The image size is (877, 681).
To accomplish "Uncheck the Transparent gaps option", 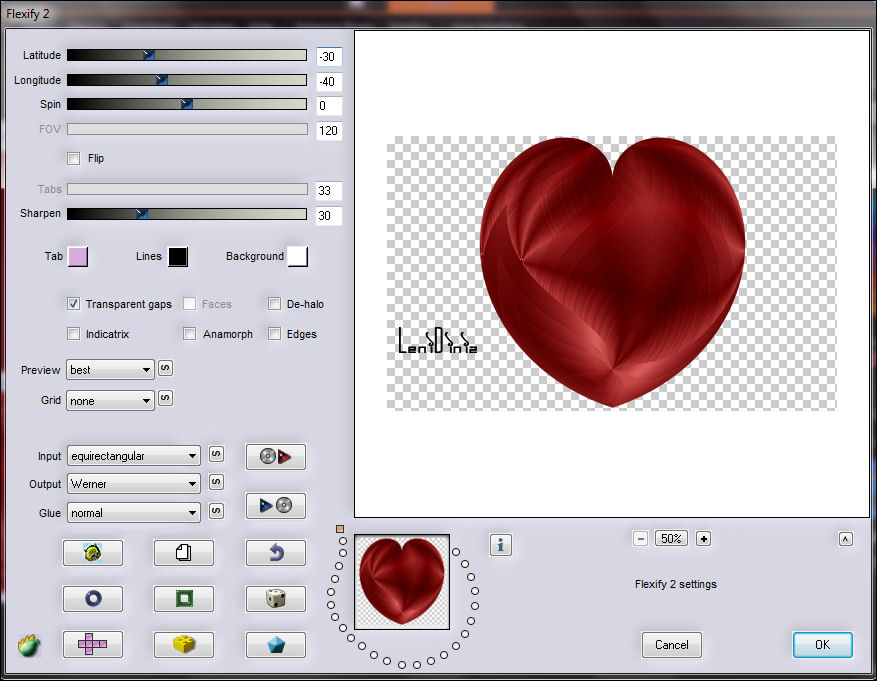I will click(x=73, y=304).
